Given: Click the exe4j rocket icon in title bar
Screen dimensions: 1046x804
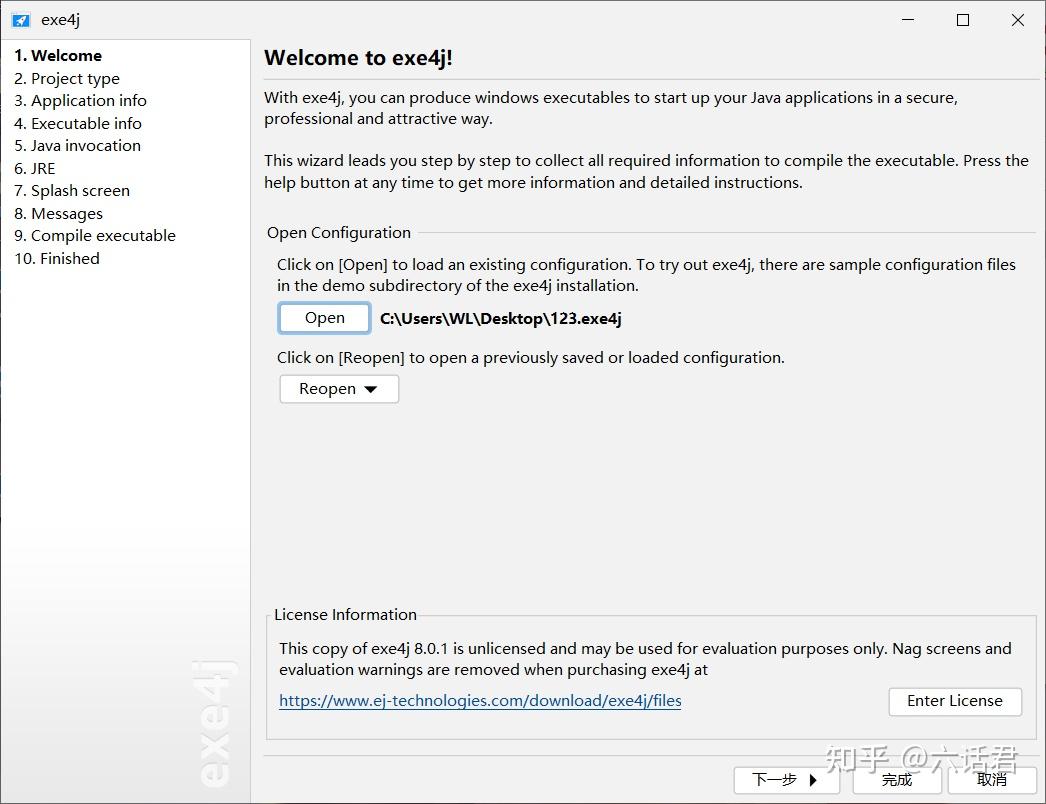Looking at the screenshot, I should tap(21, 20).
